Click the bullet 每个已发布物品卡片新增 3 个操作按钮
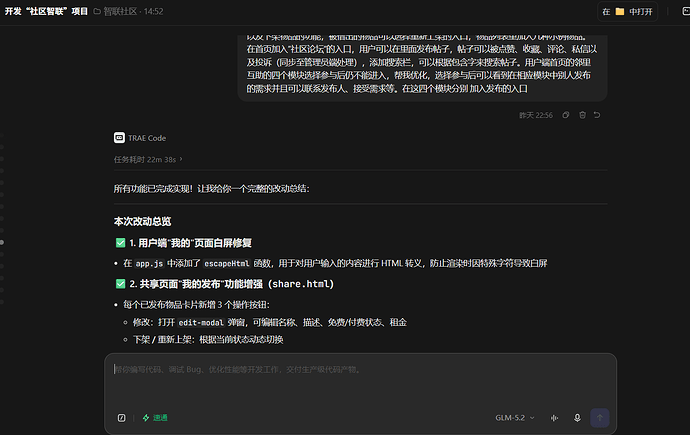The width and height of the screenshot is (690, 435). (196, 305)
